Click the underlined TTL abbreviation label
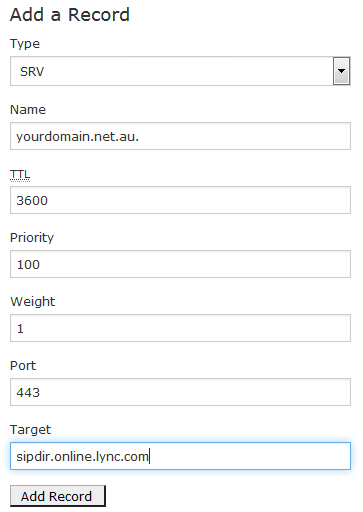Screen dimensions: 363x512 click(x=20, y=174)
